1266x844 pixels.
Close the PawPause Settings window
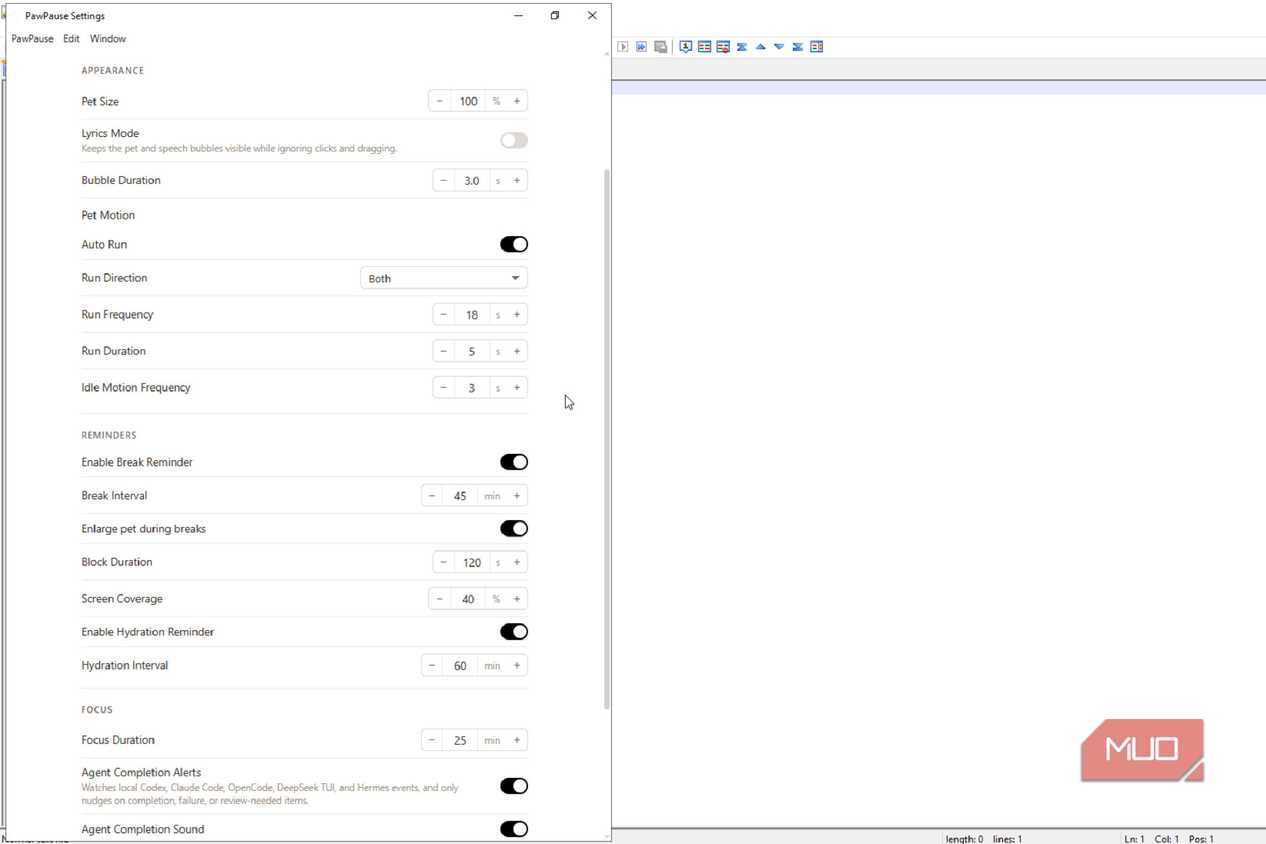[592, 15]
